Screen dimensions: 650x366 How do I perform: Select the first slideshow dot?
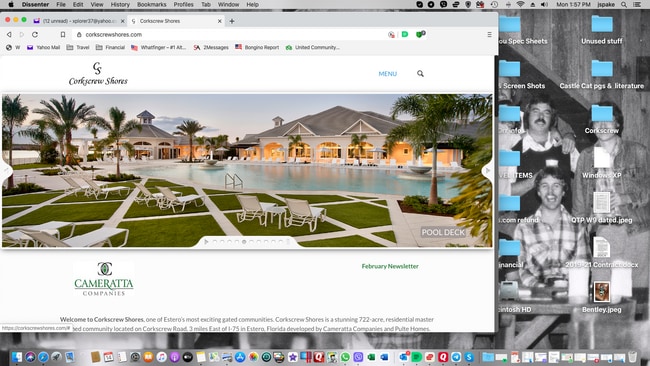pyautogui.click(x=215, y=242)
